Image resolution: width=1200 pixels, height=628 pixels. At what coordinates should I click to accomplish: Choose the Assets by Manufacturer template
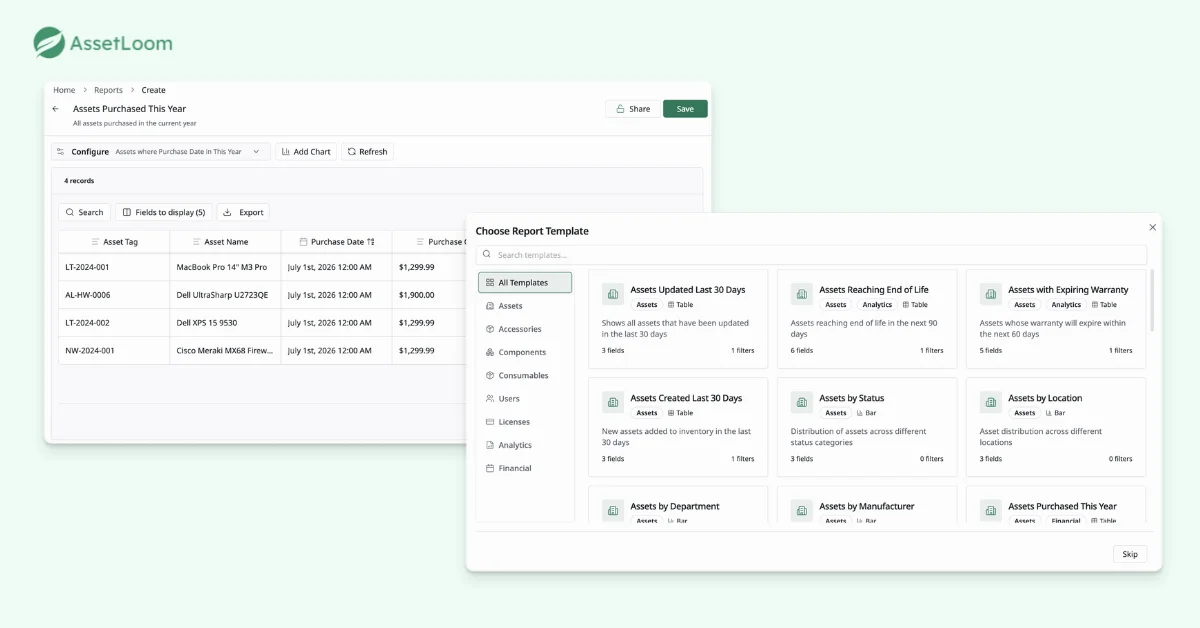tap(867, 504)
